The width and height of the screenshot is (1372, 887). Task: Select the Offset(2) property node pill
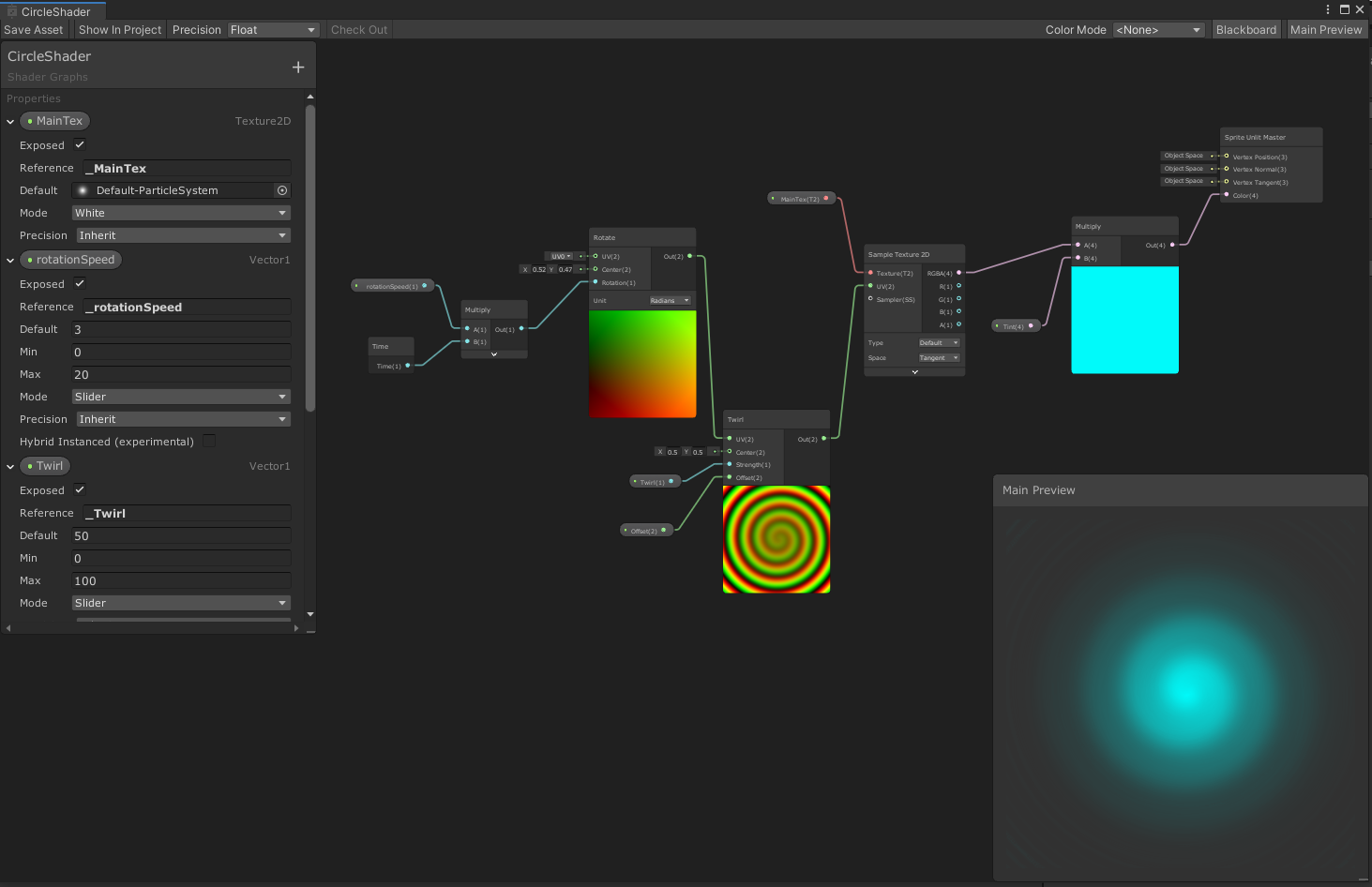(645, 531)
